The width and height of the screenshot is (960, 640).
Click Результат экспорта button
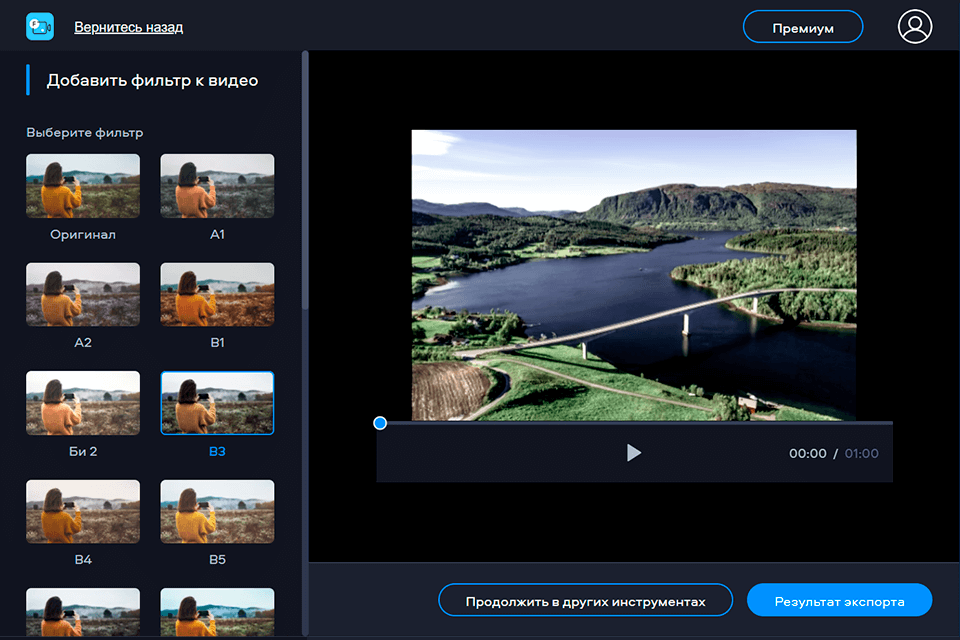[839, 601]
